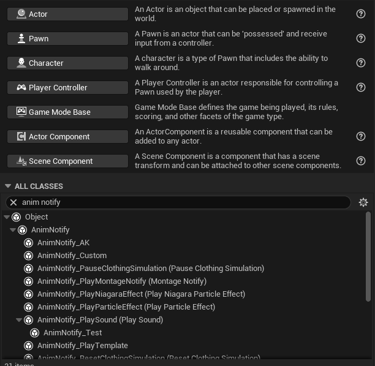
Task: Open help icon beside Character description
Action: pyautogui.click(x=361, y=63)
